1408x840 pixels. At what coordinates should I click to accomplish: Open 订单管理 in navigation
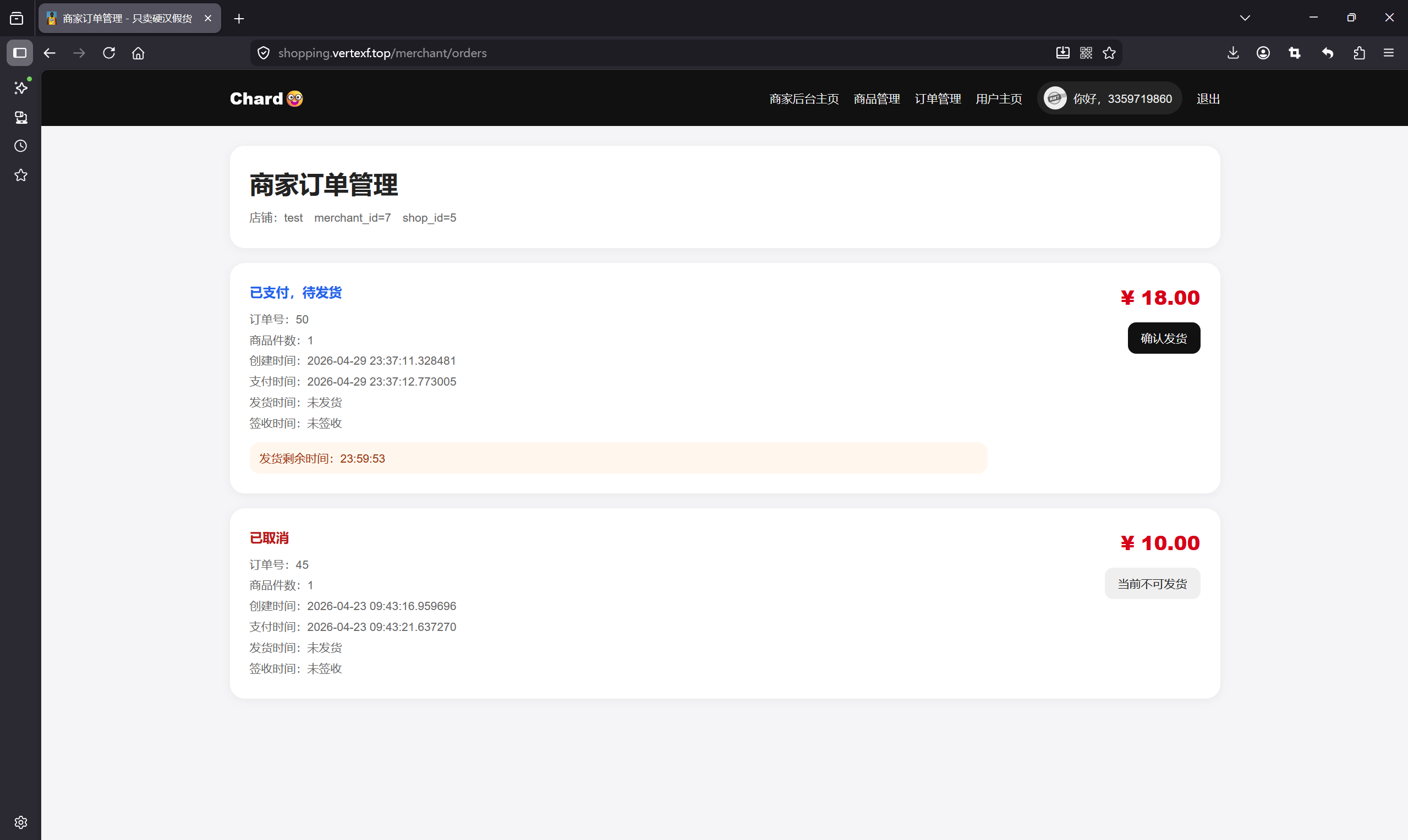938,99
